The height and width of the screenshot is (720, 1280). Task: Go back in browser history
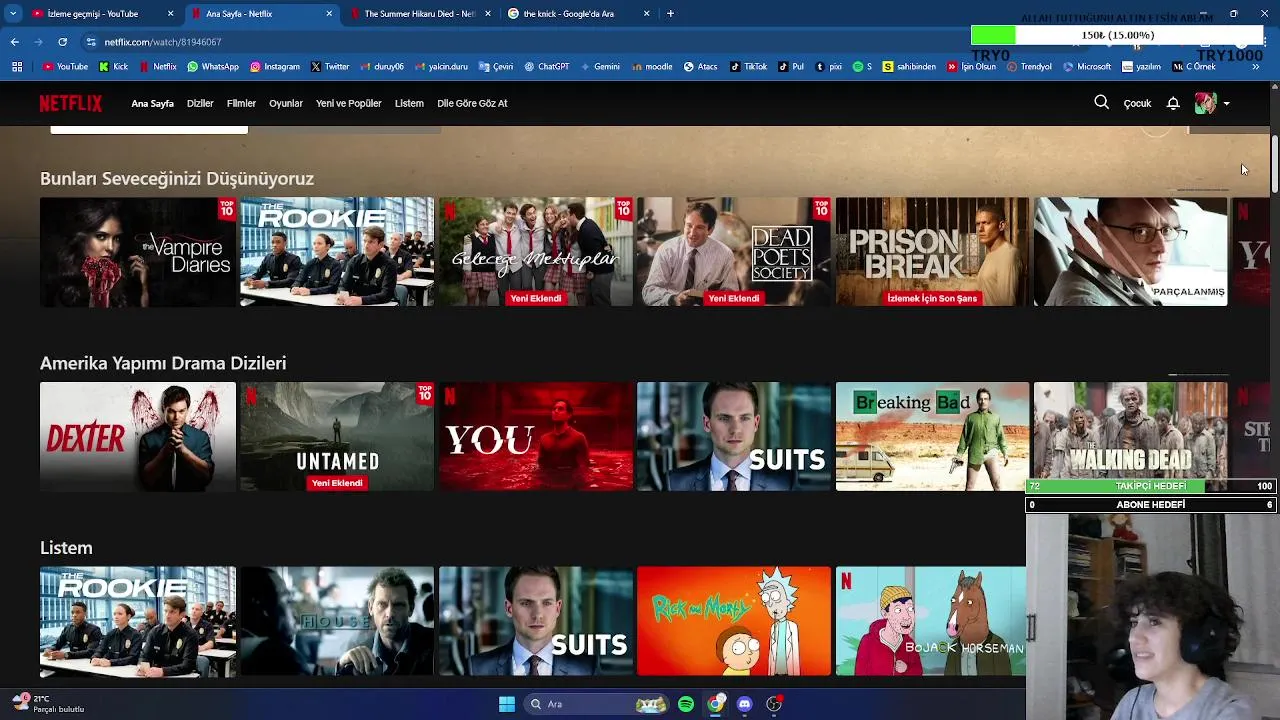tap(14, 42)
